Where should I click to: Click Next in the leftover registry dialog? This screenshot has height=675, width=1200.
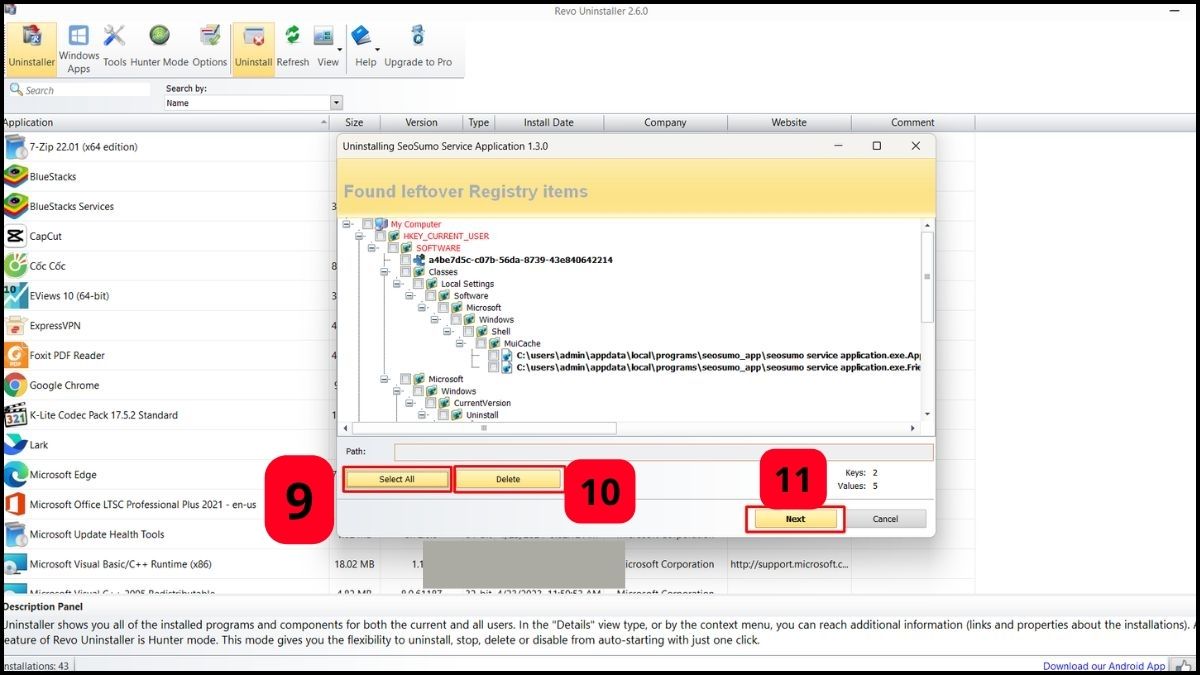point(795,519)
